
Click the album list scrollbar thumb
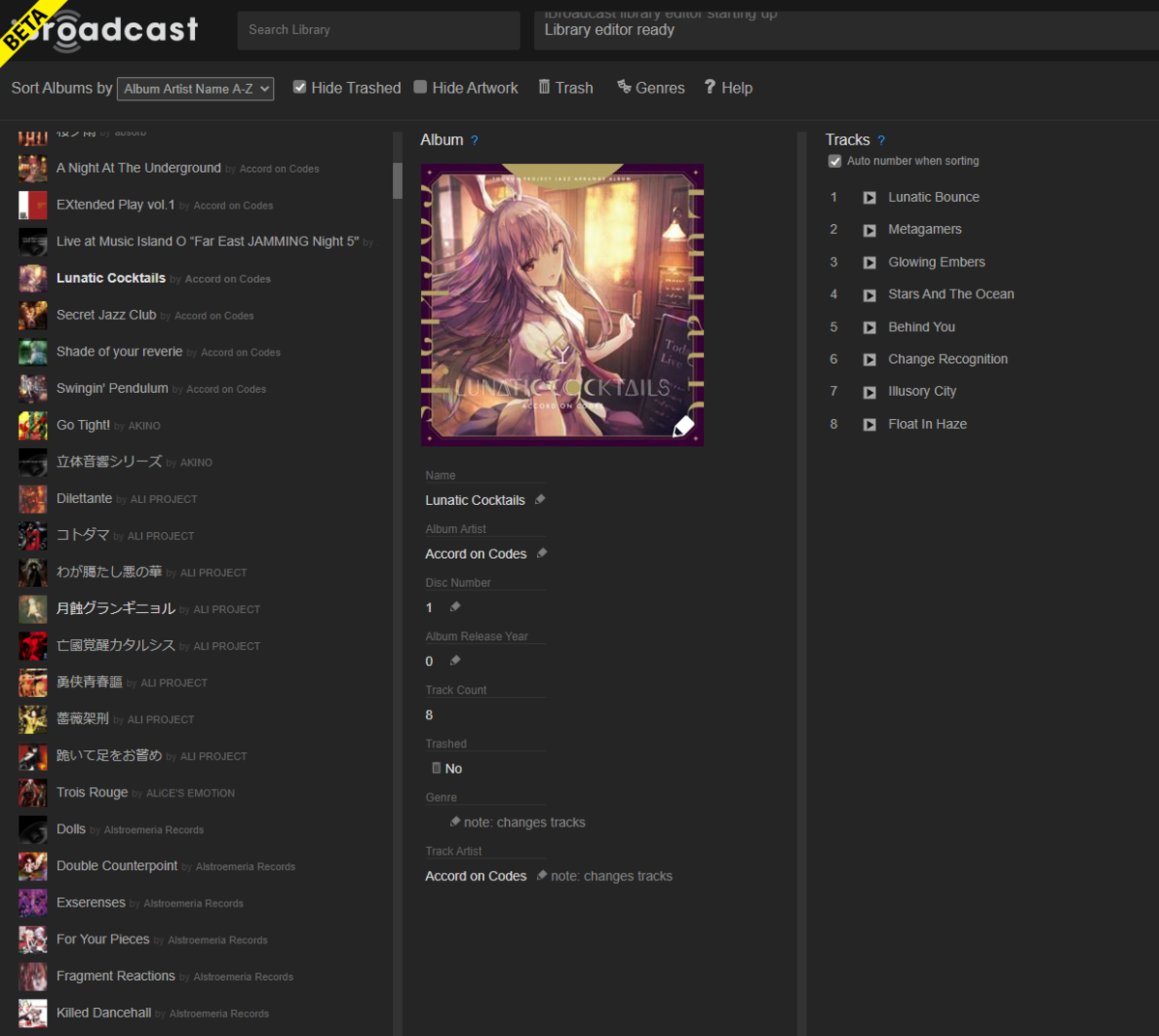tap(397, 181)
